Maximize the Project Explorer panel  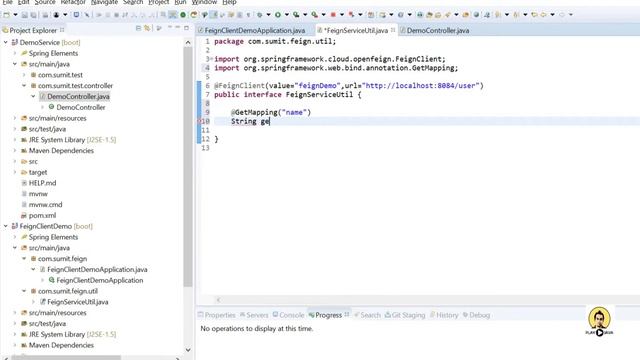point(187,28)
